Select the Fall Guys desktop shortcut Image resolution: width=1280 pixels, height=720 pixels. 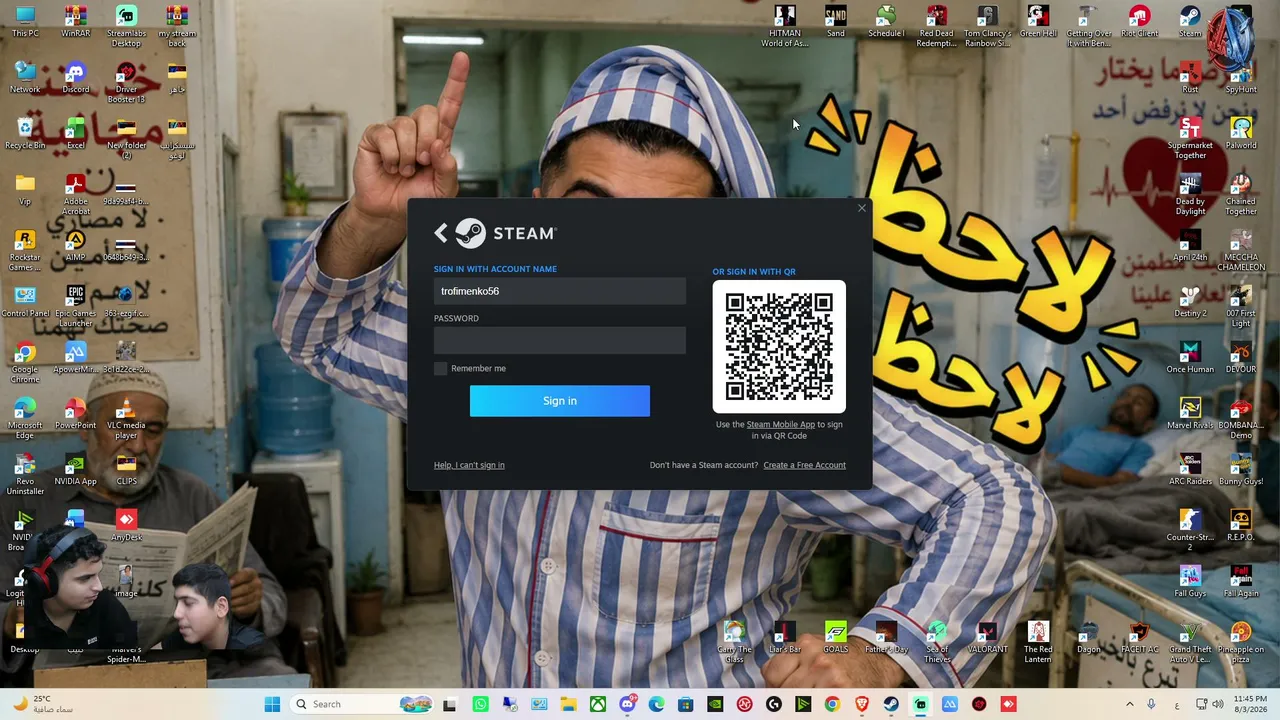coord(1190,582)
